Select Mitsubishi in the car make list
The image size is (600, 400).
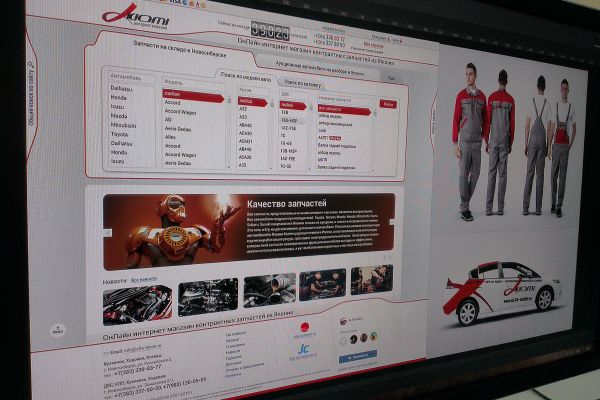point(123,125)
